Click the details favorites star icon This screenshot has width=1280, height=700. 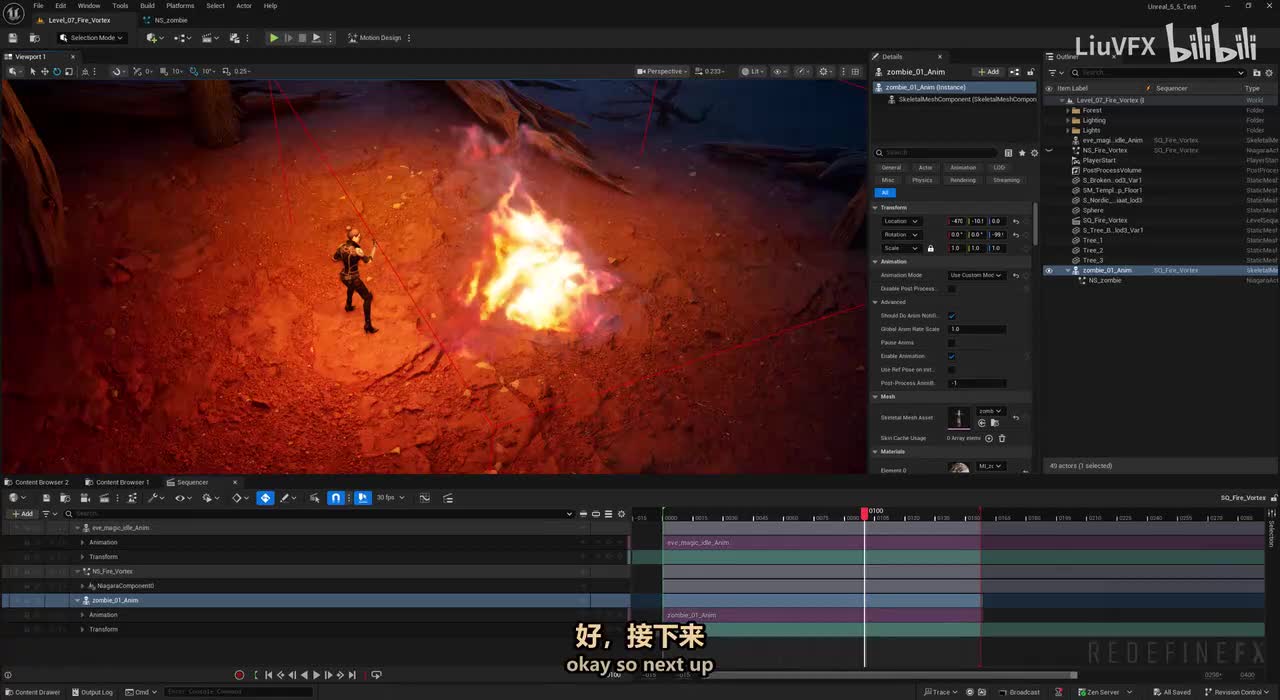coord(1021,153)
